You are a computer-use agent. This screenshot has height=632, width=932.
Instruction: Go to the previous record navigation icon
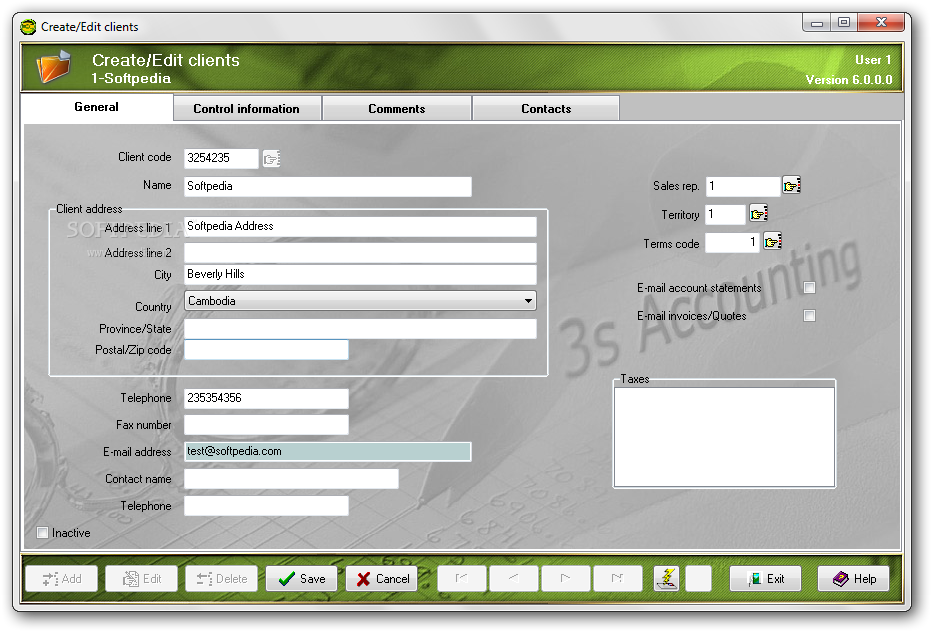tap(514, 578)
